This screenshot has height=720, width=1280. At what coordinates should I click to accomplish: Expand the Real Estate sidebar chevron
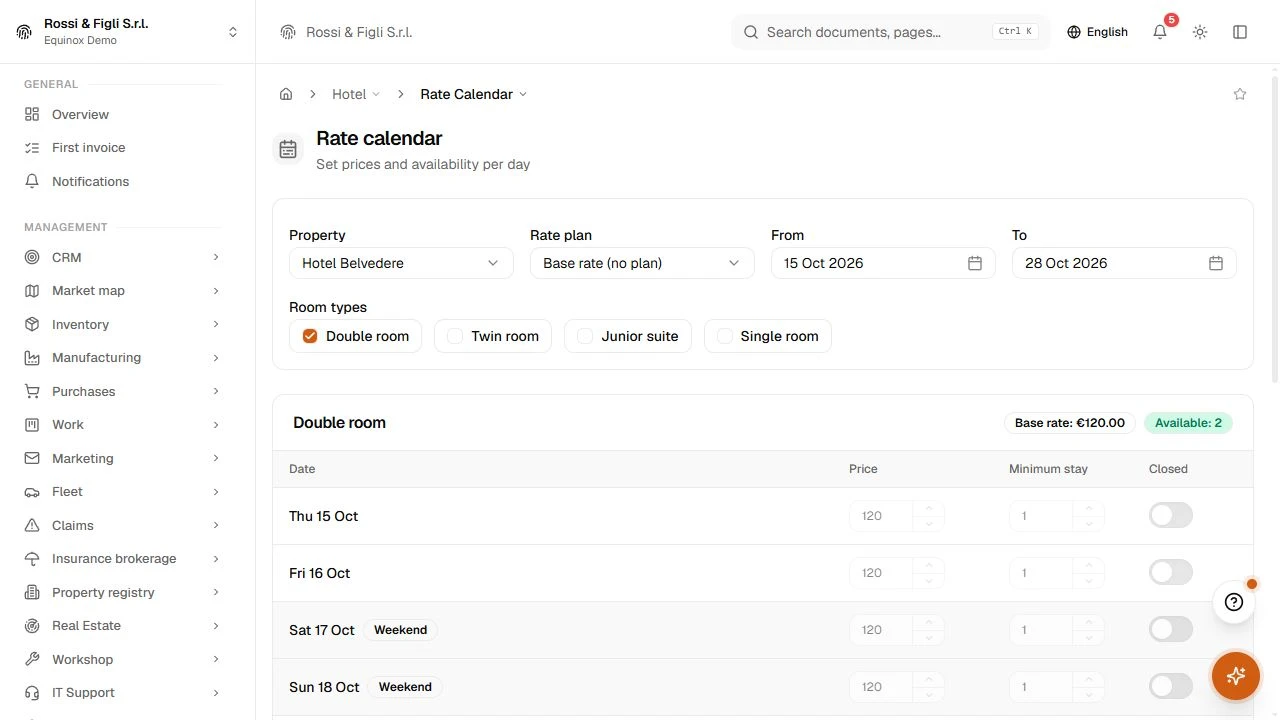tap(216, 626)
